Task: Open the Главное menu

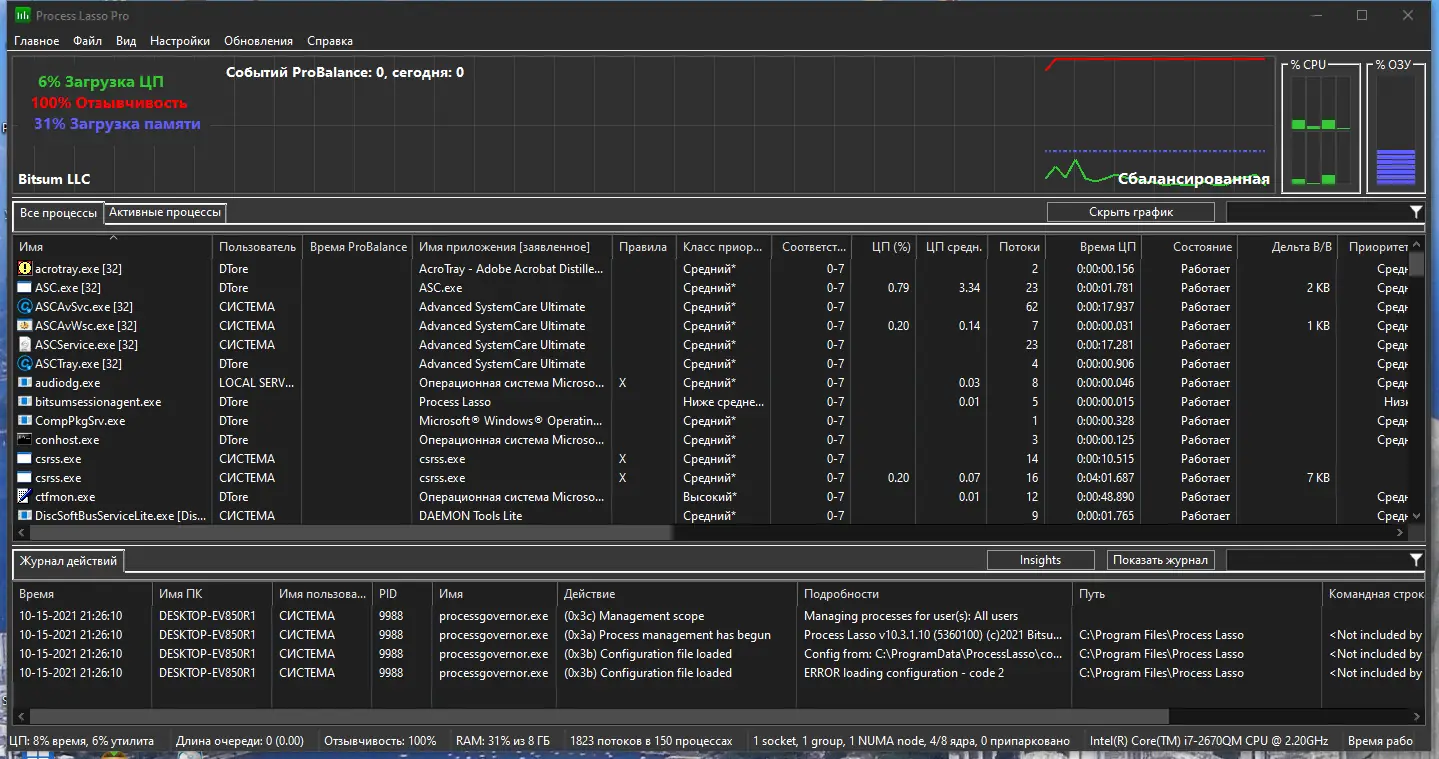Action: coord(37,41)
